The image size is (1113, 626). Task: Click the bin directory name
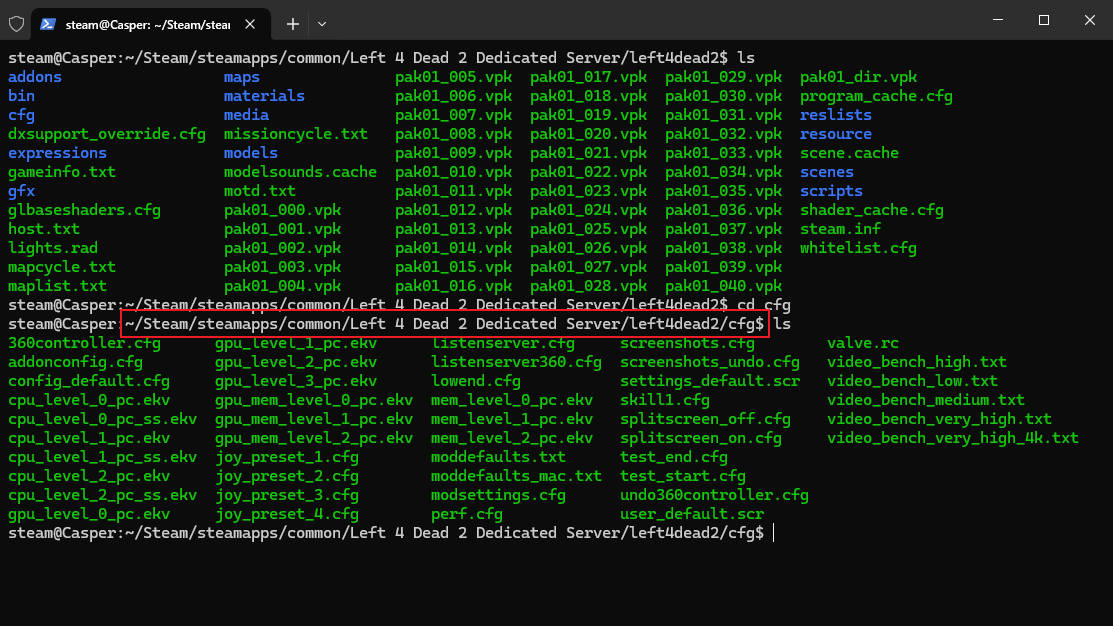21,96
